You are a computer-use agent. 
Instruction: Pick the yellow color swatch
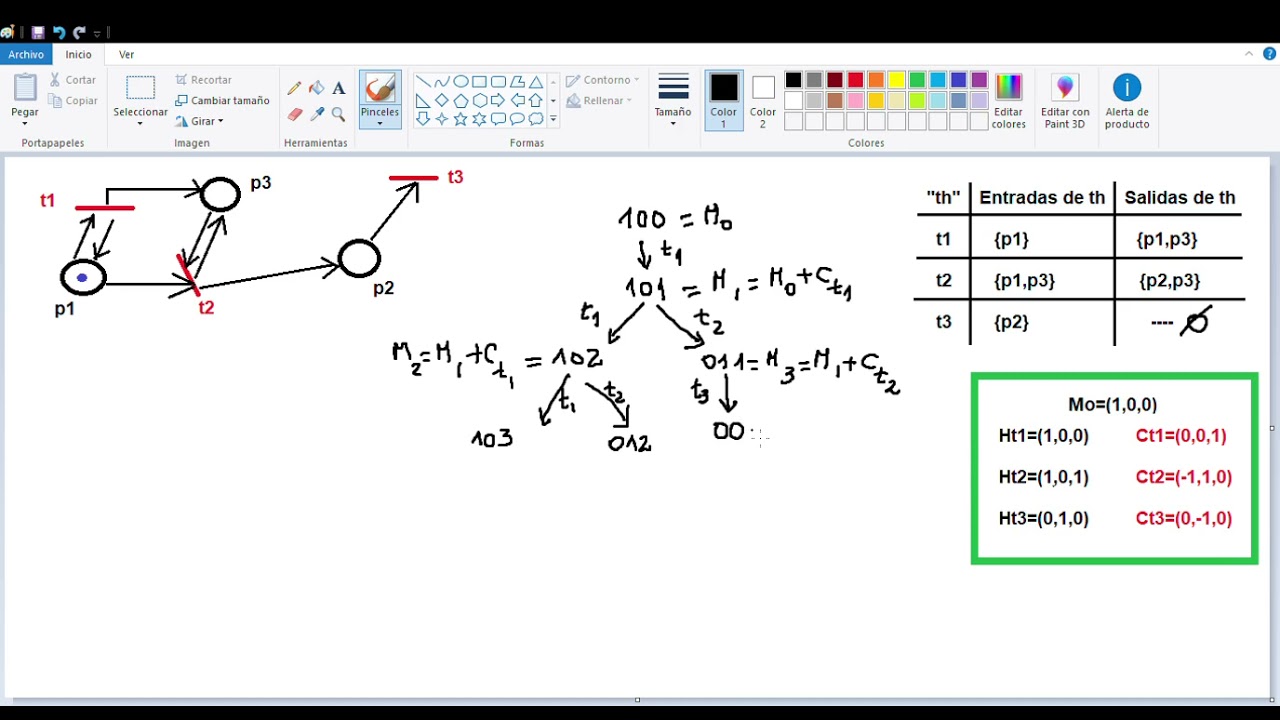(896, 80)
